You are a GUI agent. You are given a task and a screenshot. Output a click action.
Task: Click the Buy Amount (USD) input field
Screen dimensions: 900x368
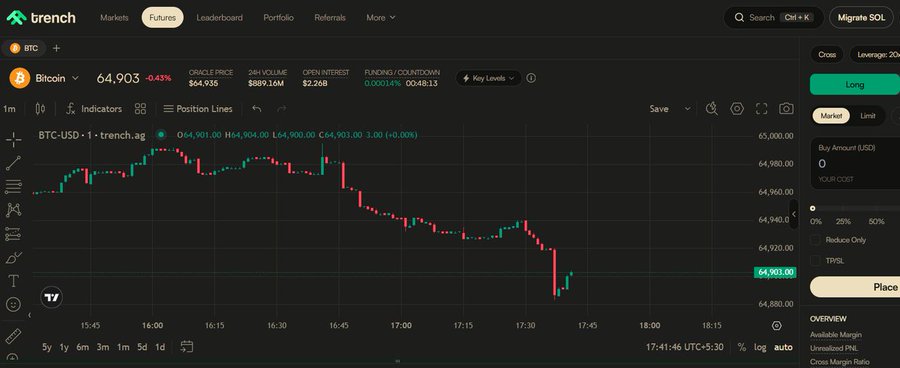click(855, 164)
